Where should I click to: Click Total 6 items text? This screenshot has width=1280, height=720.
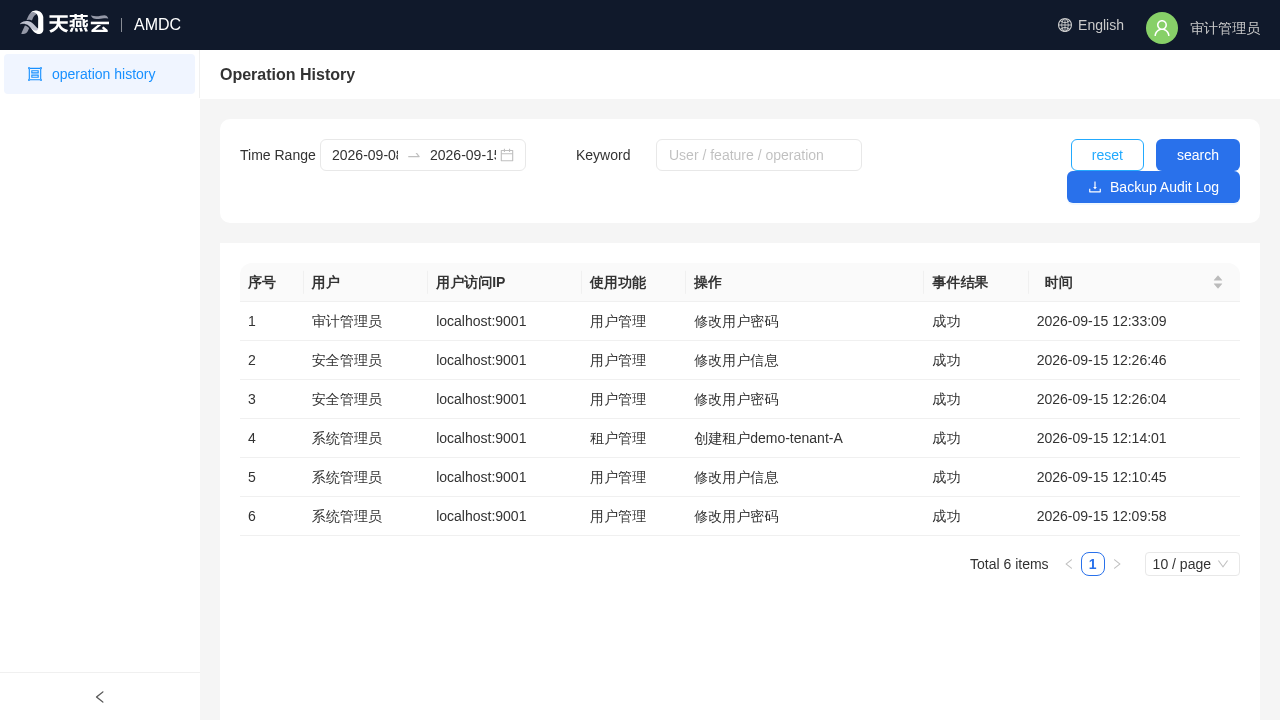click(x=1009, y=564)
